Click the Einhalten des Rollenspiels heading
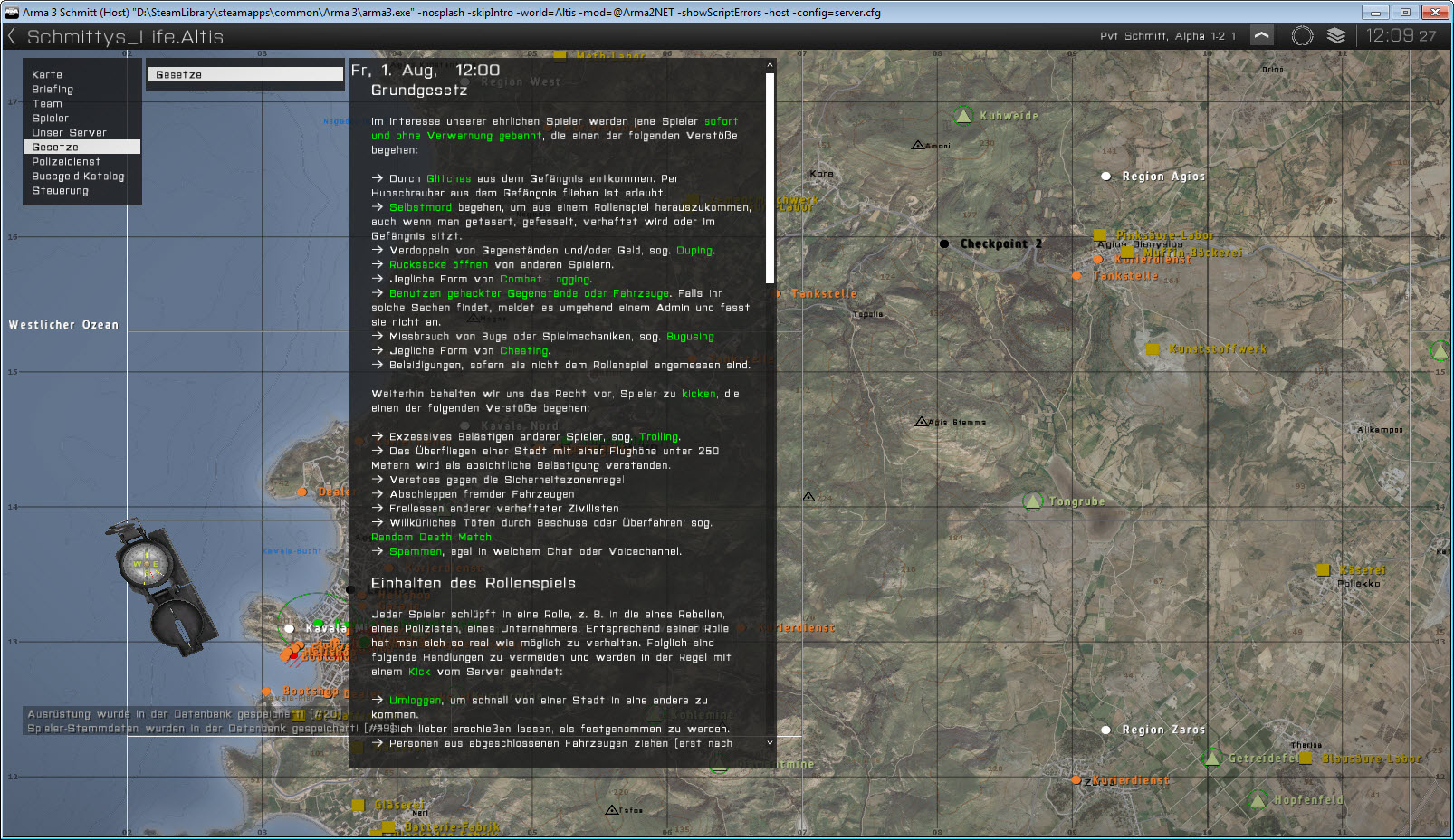The width and height of the screenshot is (1454, 840). [474, 583]
